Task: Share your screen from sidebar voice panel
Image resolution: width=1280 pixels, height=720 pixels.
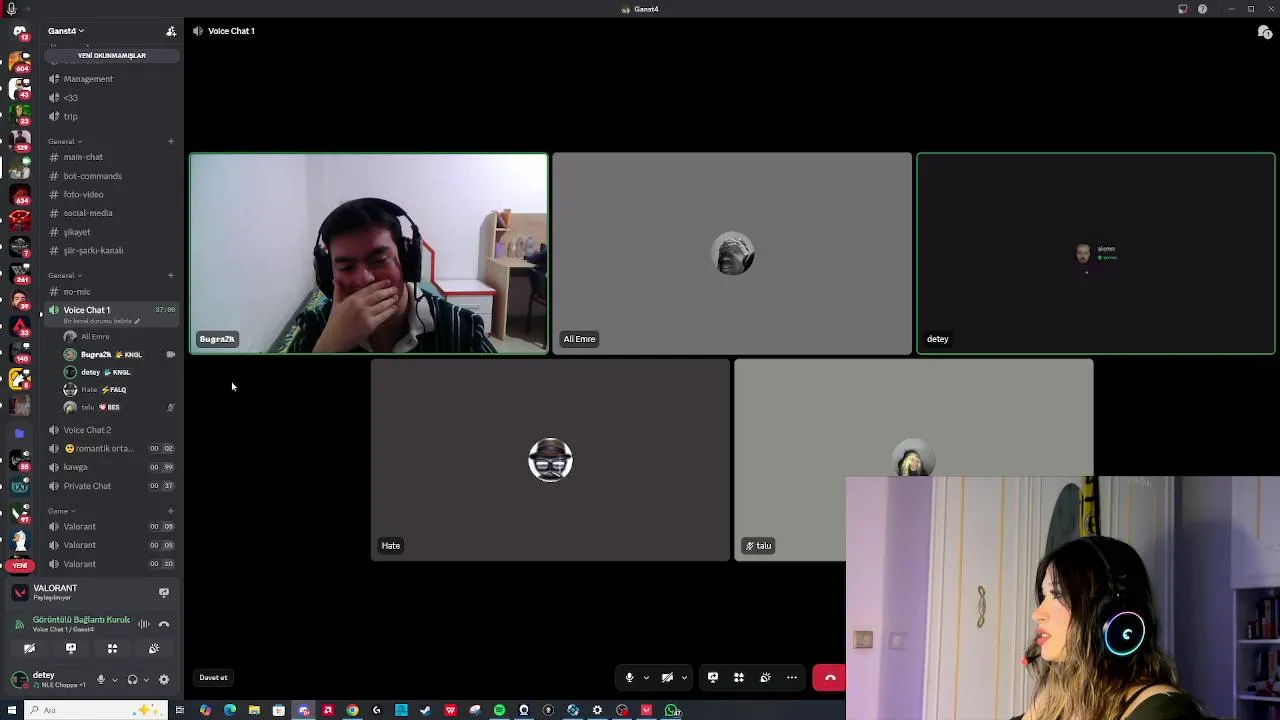Action: [71, 648]
